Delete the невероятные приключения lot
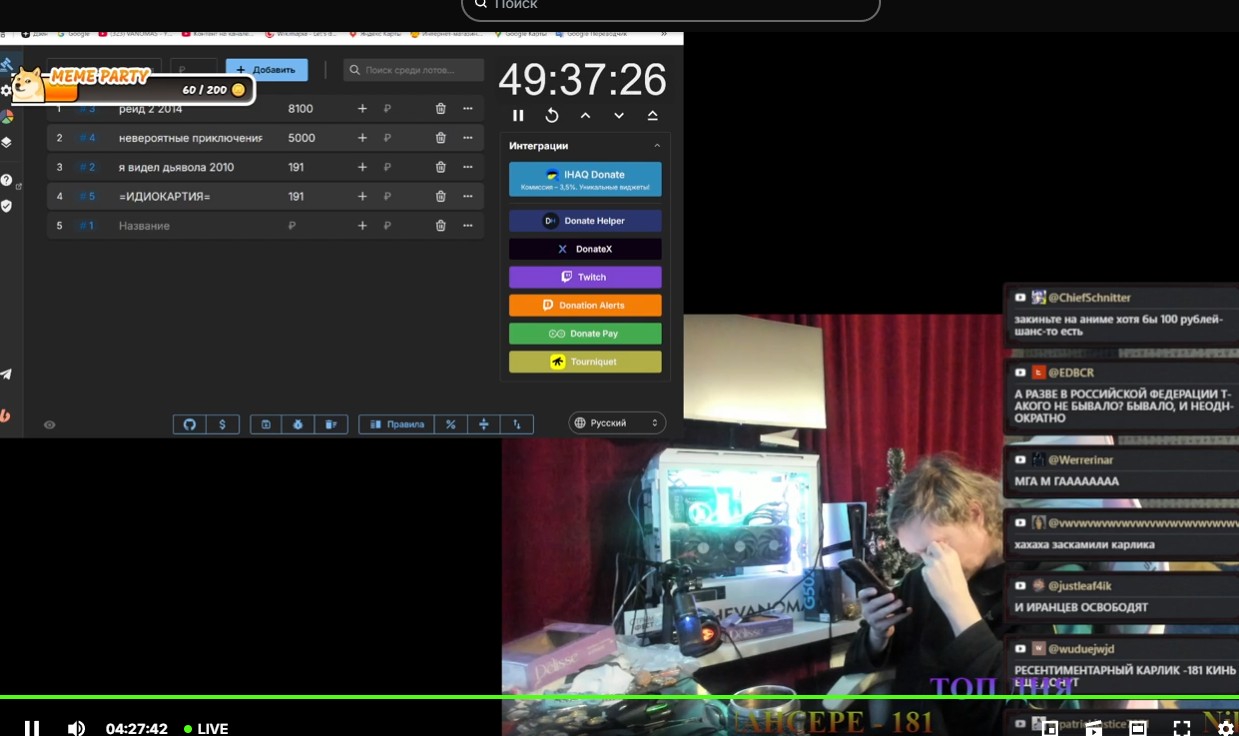Viewport: 1239px width, 736px height. coord(441,138)
